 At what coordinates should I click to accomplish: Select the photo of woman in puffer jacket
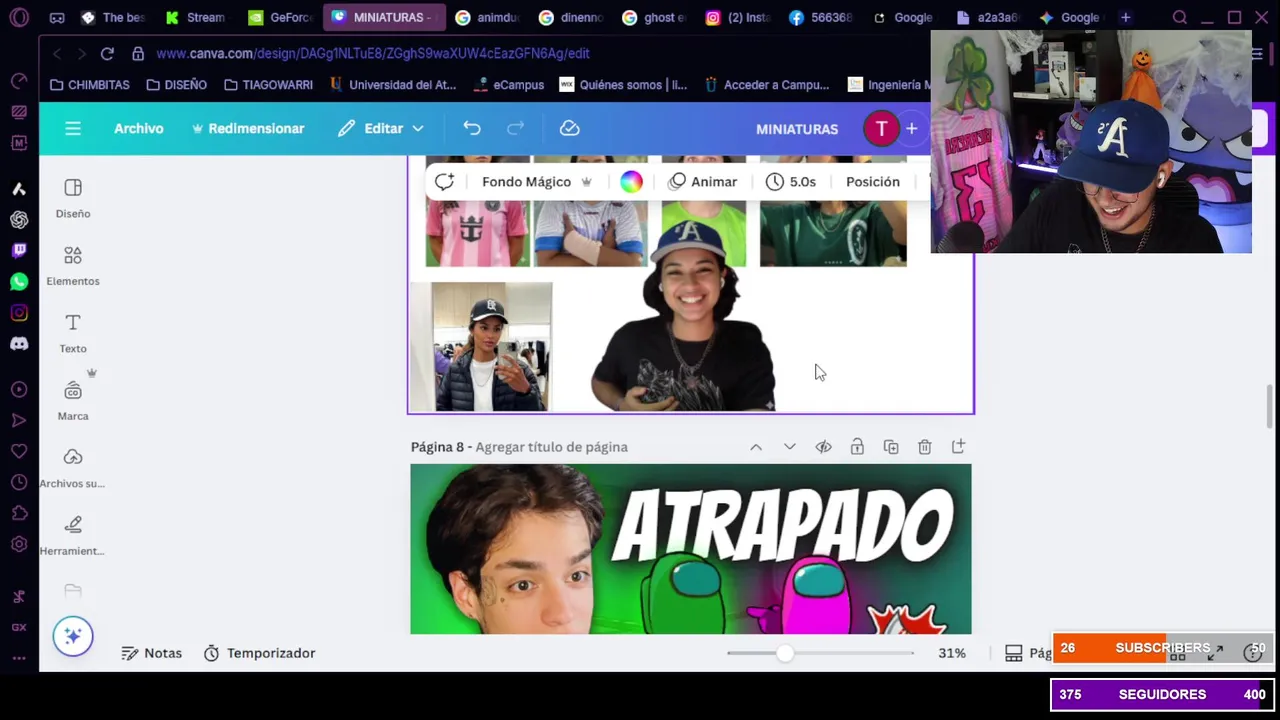click(491, 346)
